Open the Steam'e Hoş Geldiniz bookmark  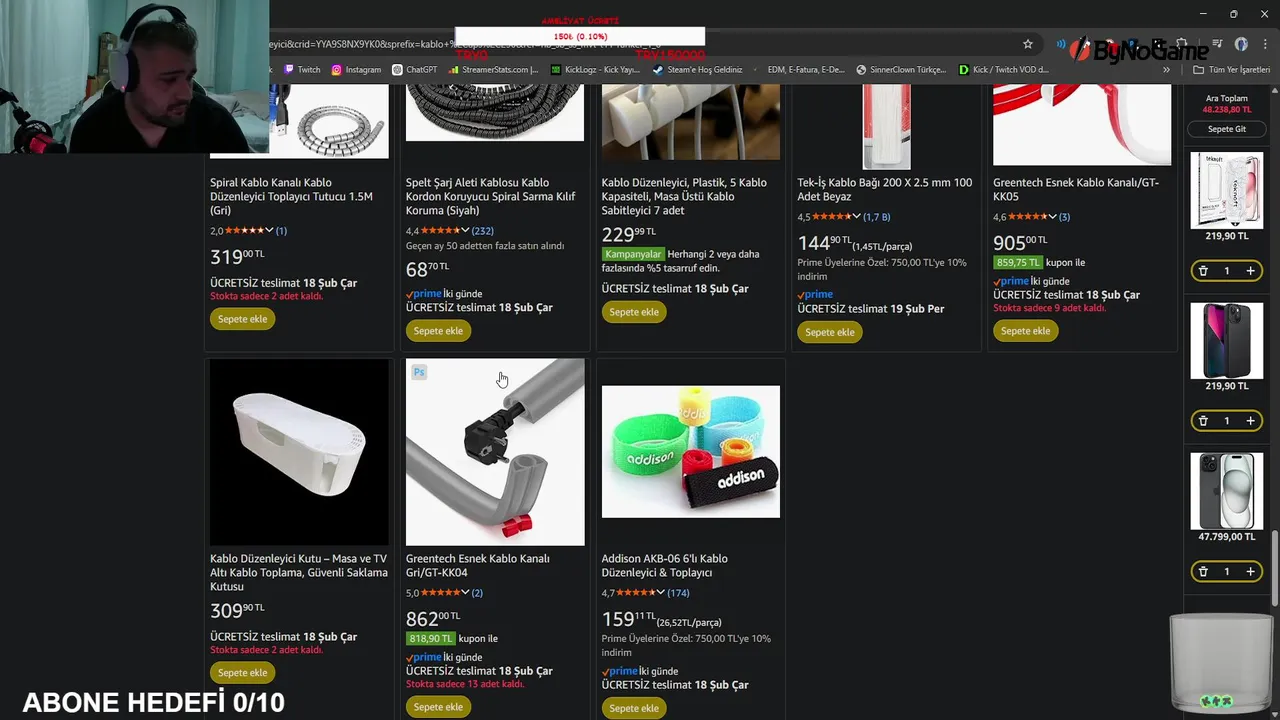click(x=697, y=70)
